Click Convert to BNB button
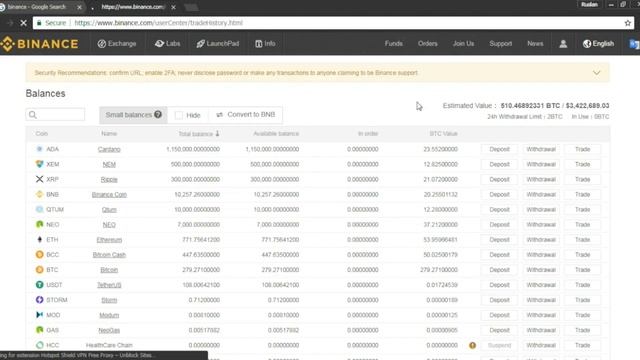This screenshot has height=360, width=640. pos(246,115)
